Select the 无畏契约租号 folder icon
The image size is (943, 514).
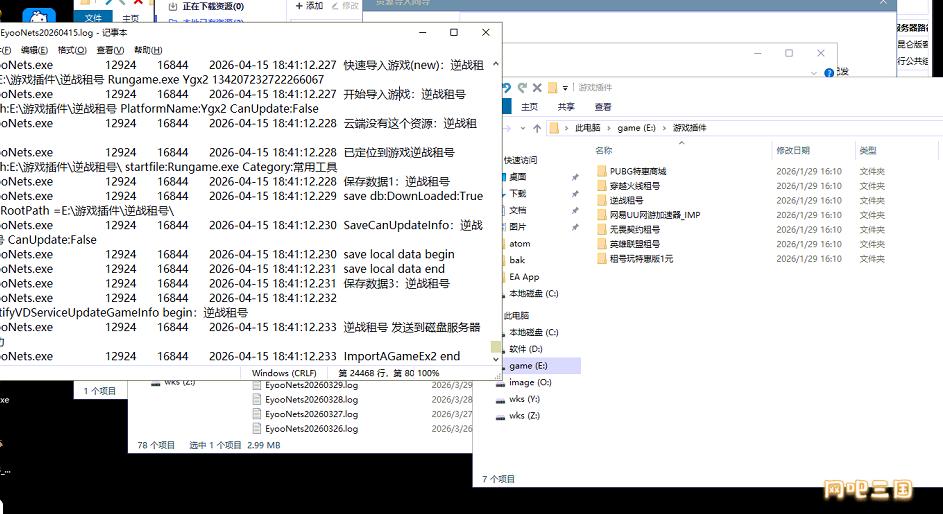point(601,229)
